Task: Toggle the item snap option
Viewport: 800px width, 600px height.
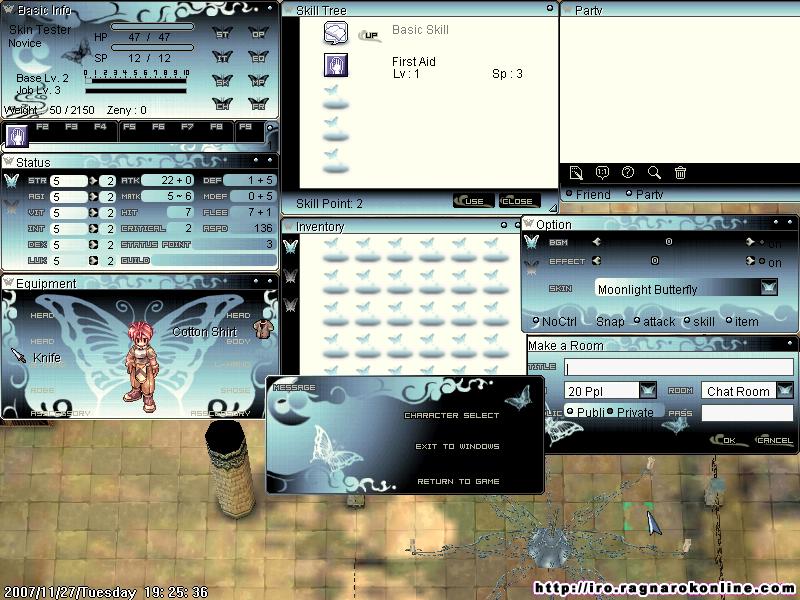Action: [x=729, y=321]
